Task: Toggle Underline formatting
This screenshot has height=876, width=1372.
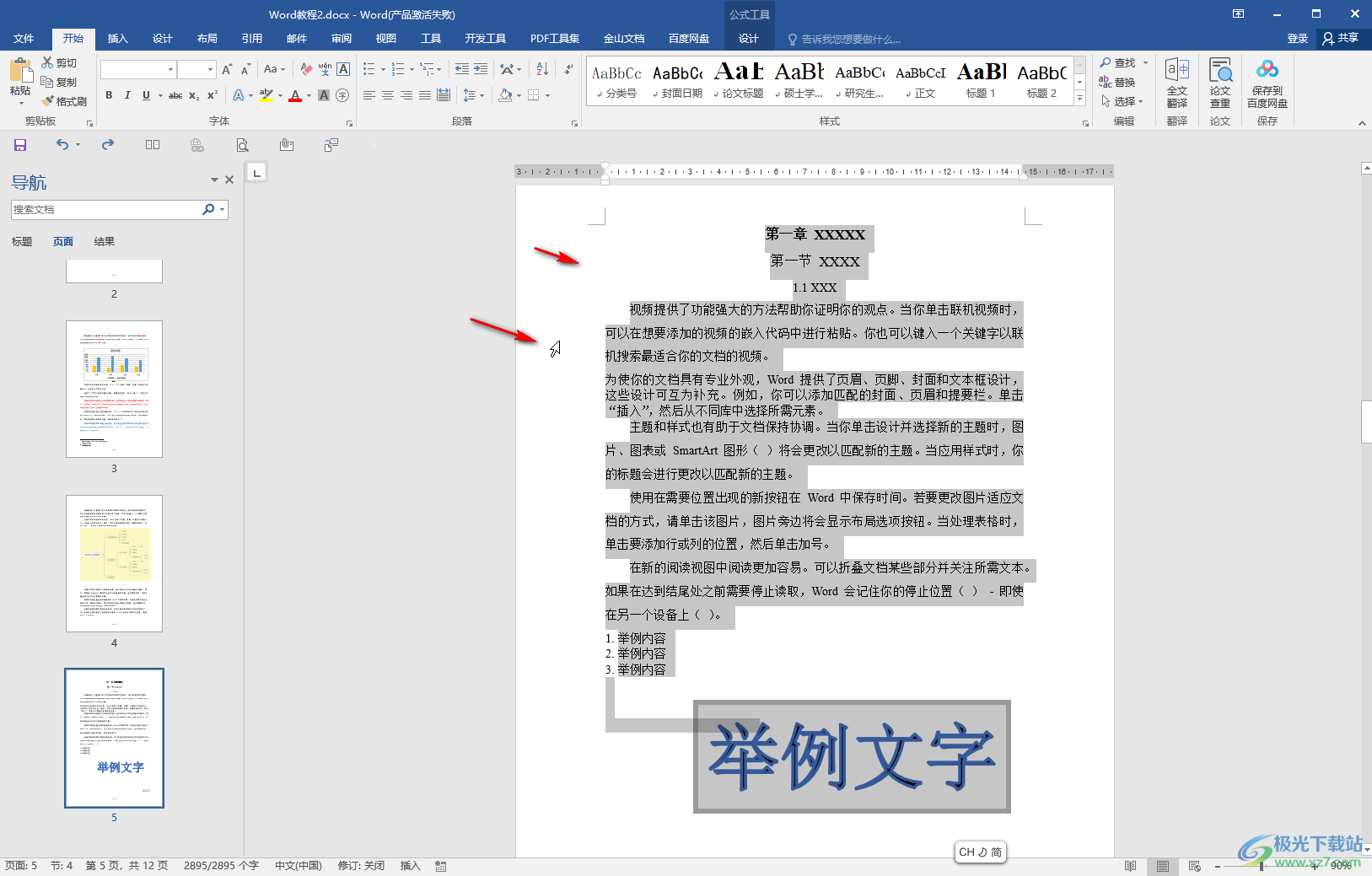Action: (x=146, y=95)
